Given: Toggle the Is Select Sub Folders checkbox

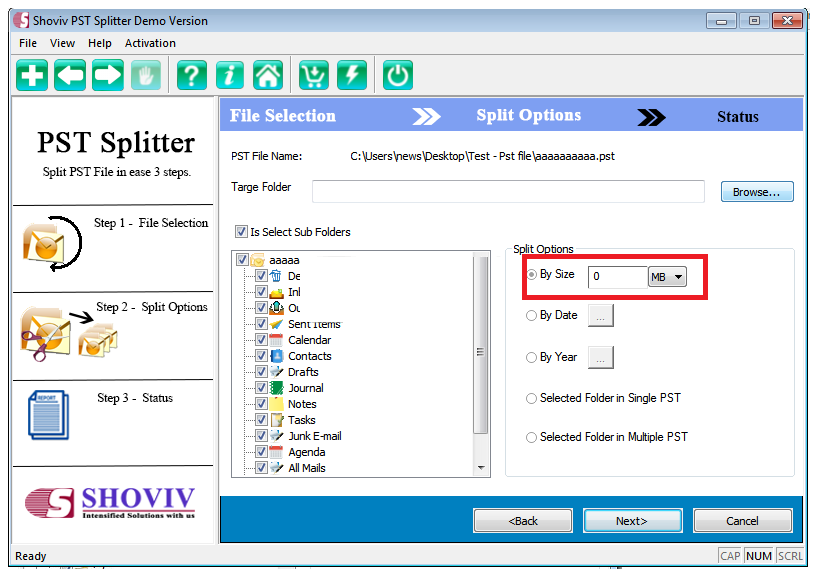Looking at the screenshot, I should click(x=241, y=231).
